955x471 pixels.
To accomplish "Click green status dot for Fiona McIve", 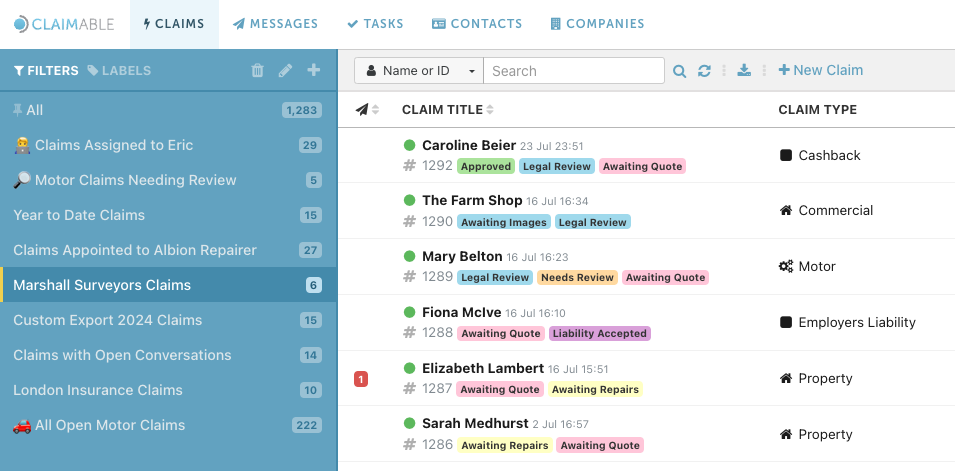I will click(x=409, y=313).
